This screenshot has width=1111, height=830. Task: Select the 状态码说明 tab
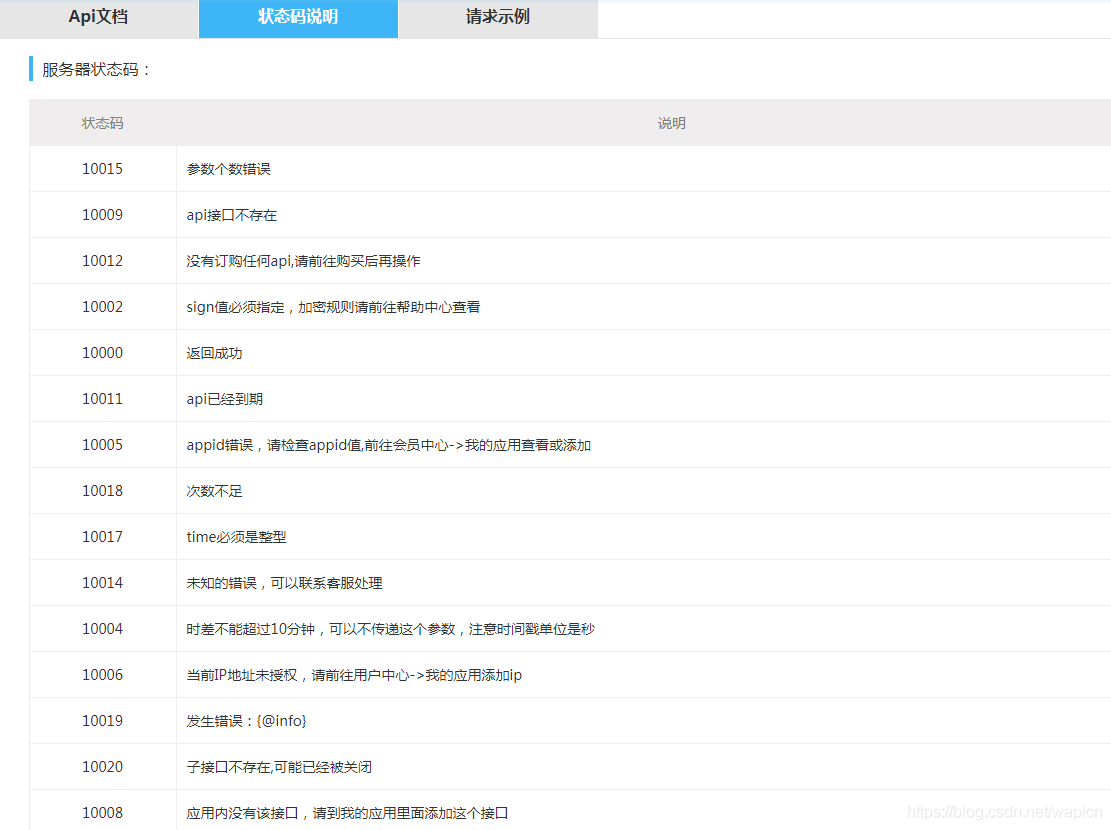click(298, 17)
